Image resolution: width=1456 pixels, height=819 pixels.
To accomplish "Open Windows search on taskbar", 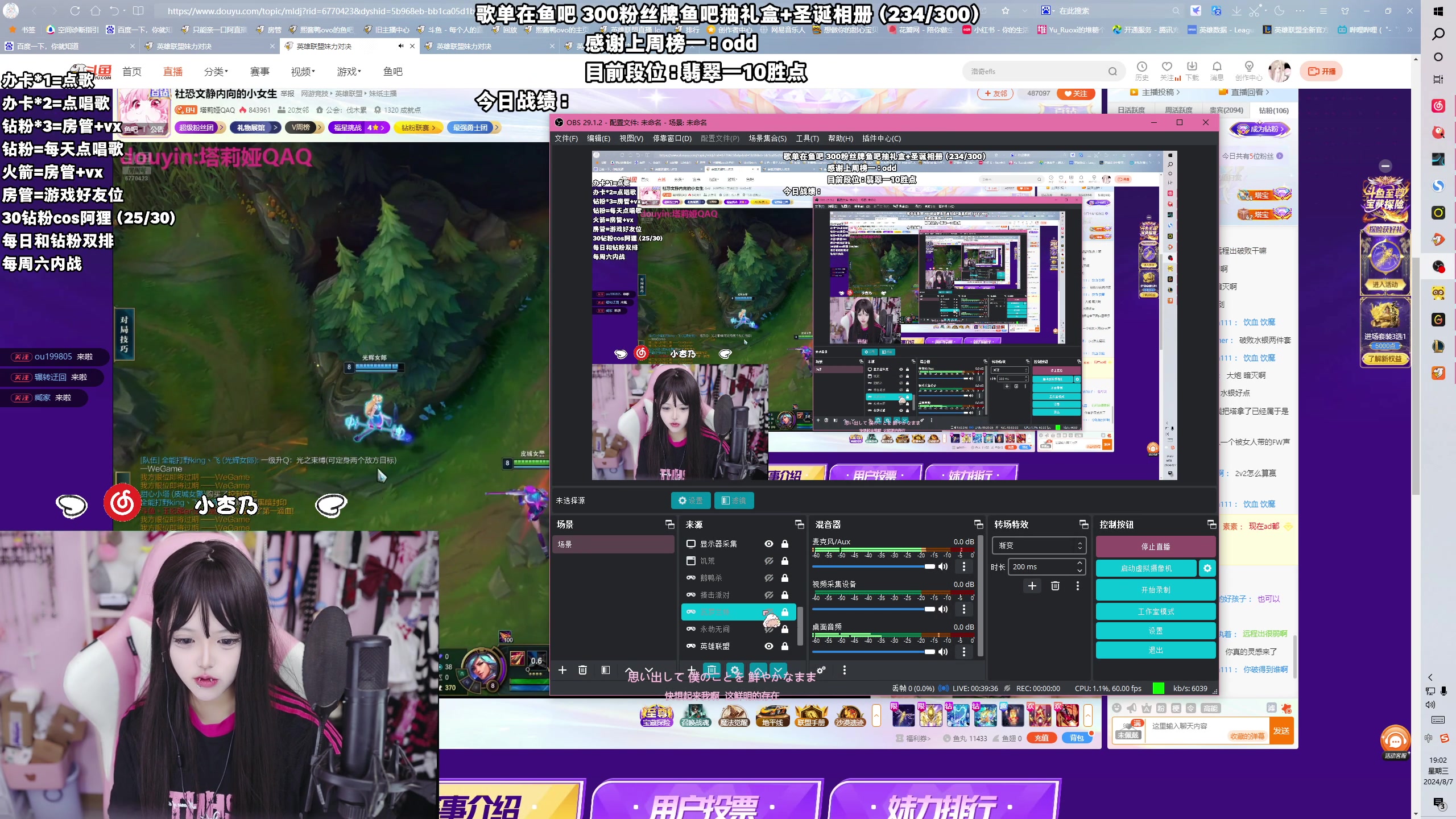I will pos(1438,35).
